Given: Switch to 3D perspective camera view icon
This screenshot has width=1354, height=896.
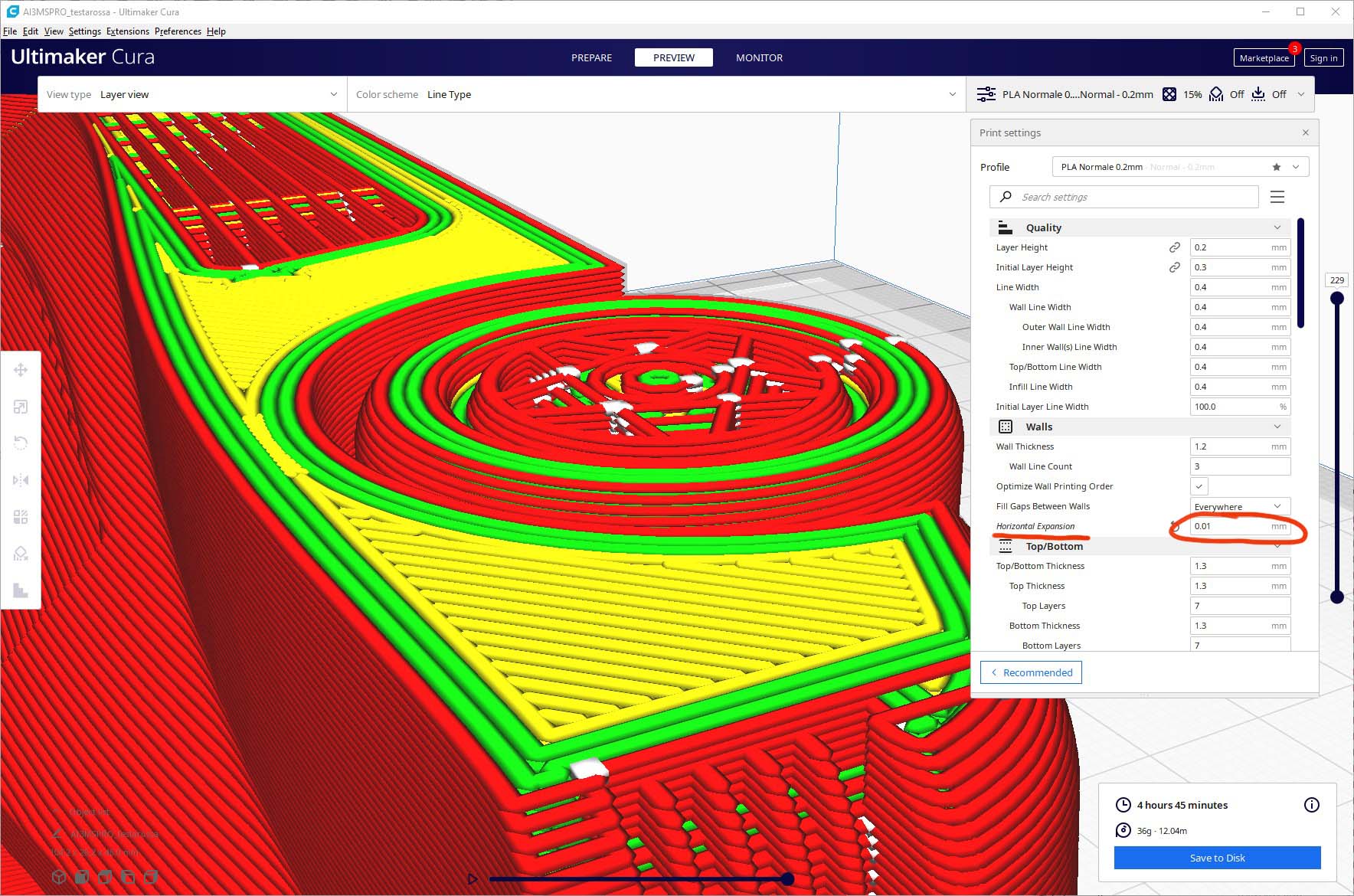Looking at the screenshot, I should point(59,877).
